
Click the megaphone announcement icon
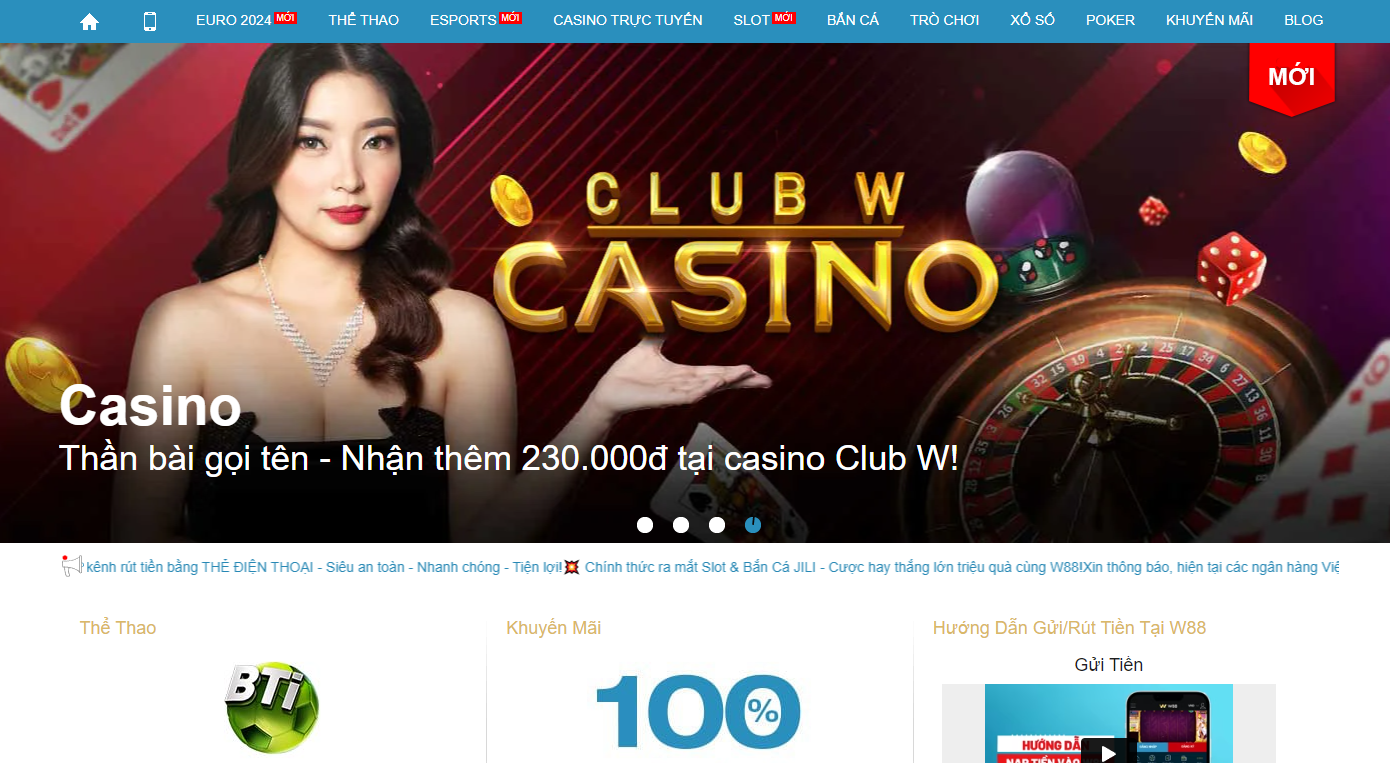[72, 566]
